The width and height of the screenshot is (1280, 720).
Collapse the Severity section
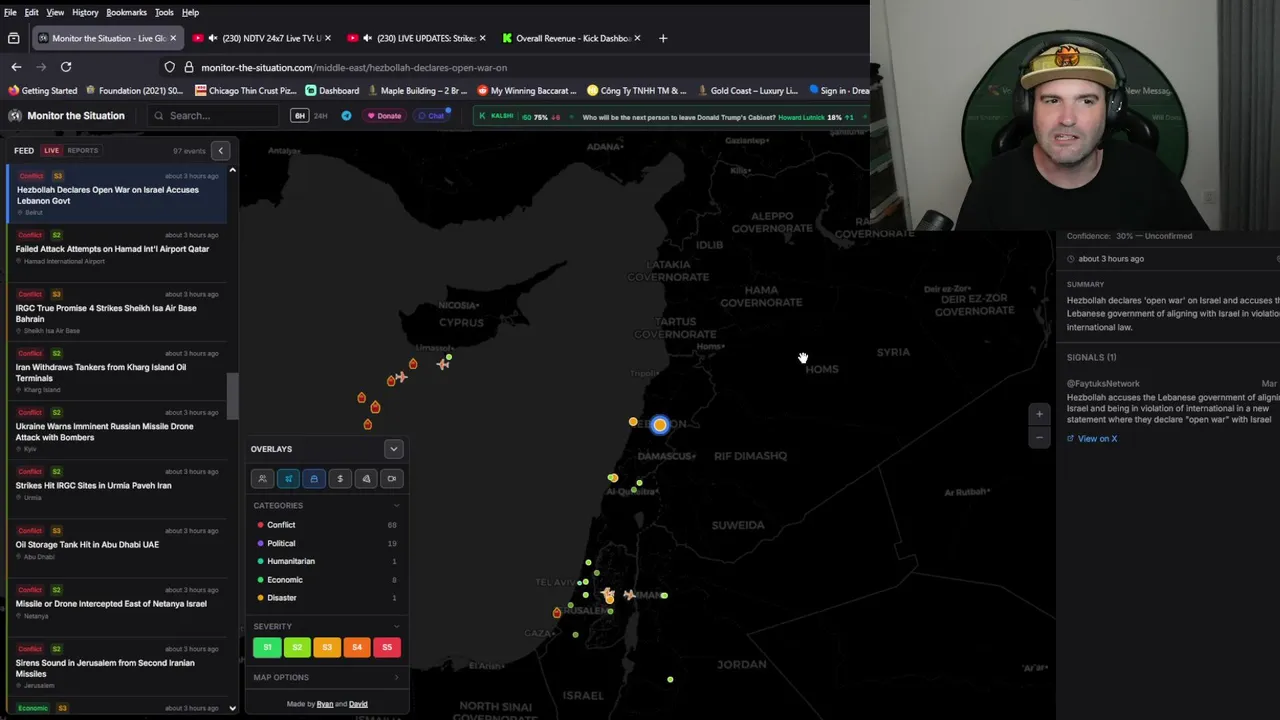pyautogui.click(x=396, y=627)
